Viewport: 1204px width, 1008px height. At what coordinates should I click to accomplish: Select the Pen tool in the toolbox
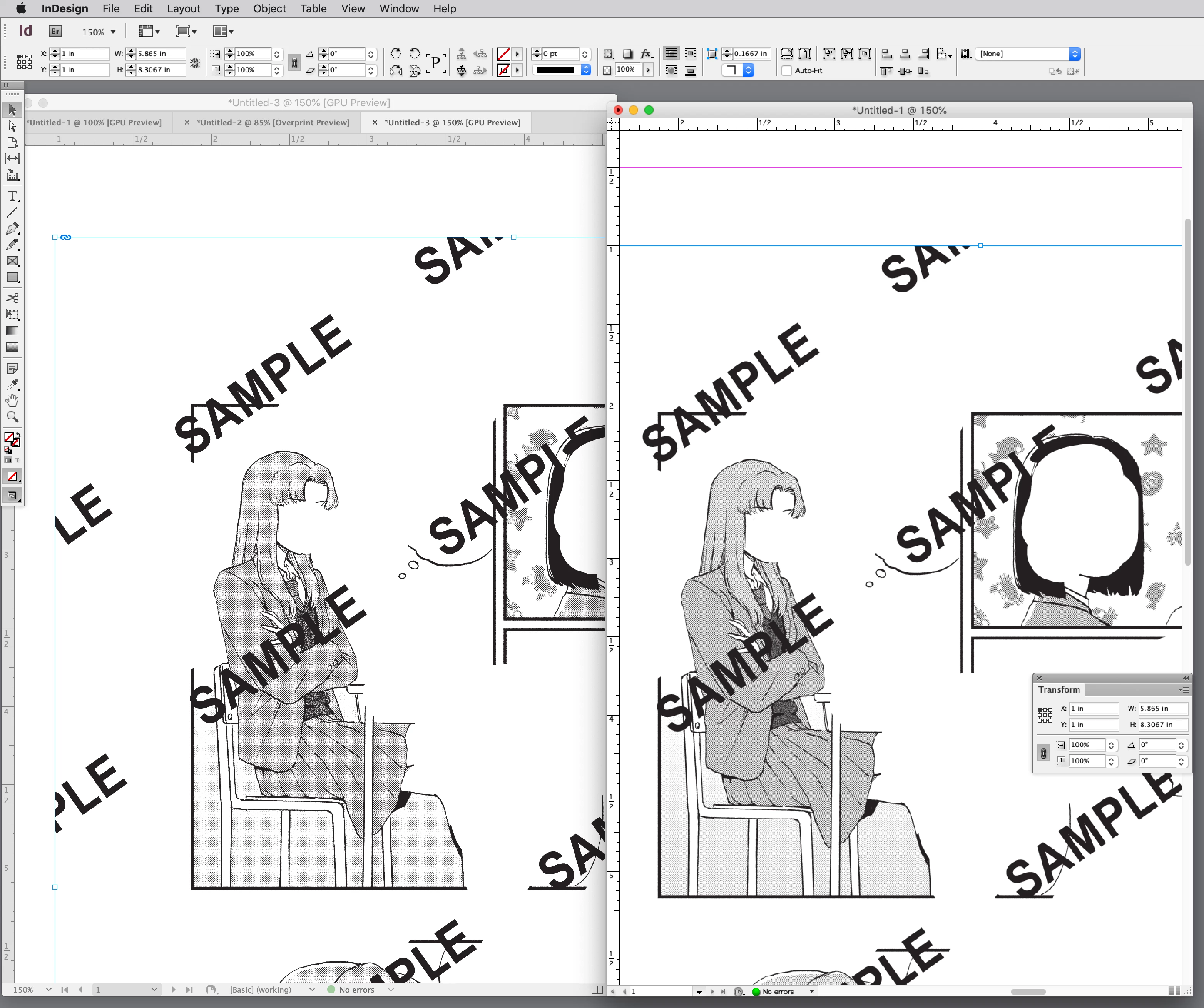pos(12,229)
